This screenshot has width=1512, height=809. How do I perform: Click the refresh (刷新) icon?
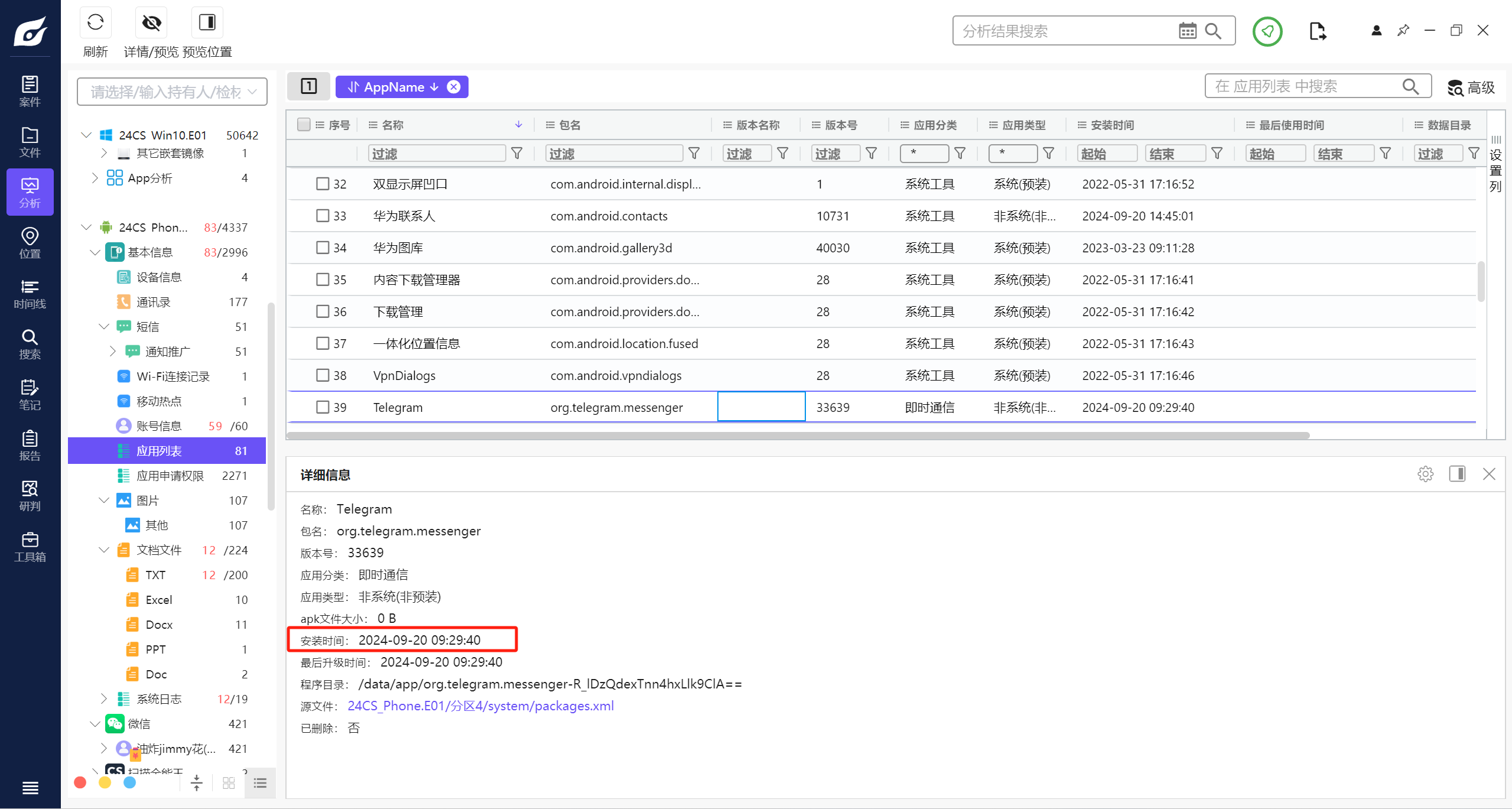coord(95,23)
